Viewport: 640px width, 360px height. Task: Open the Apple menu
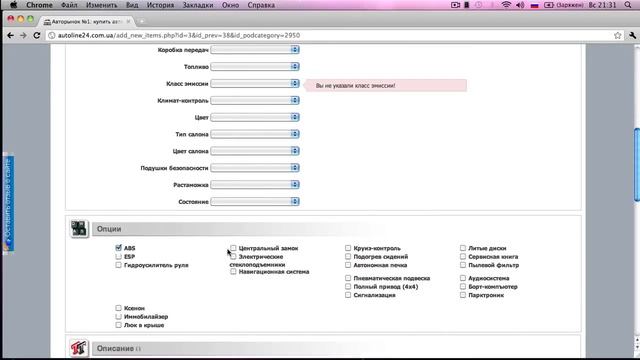[13, 5]
